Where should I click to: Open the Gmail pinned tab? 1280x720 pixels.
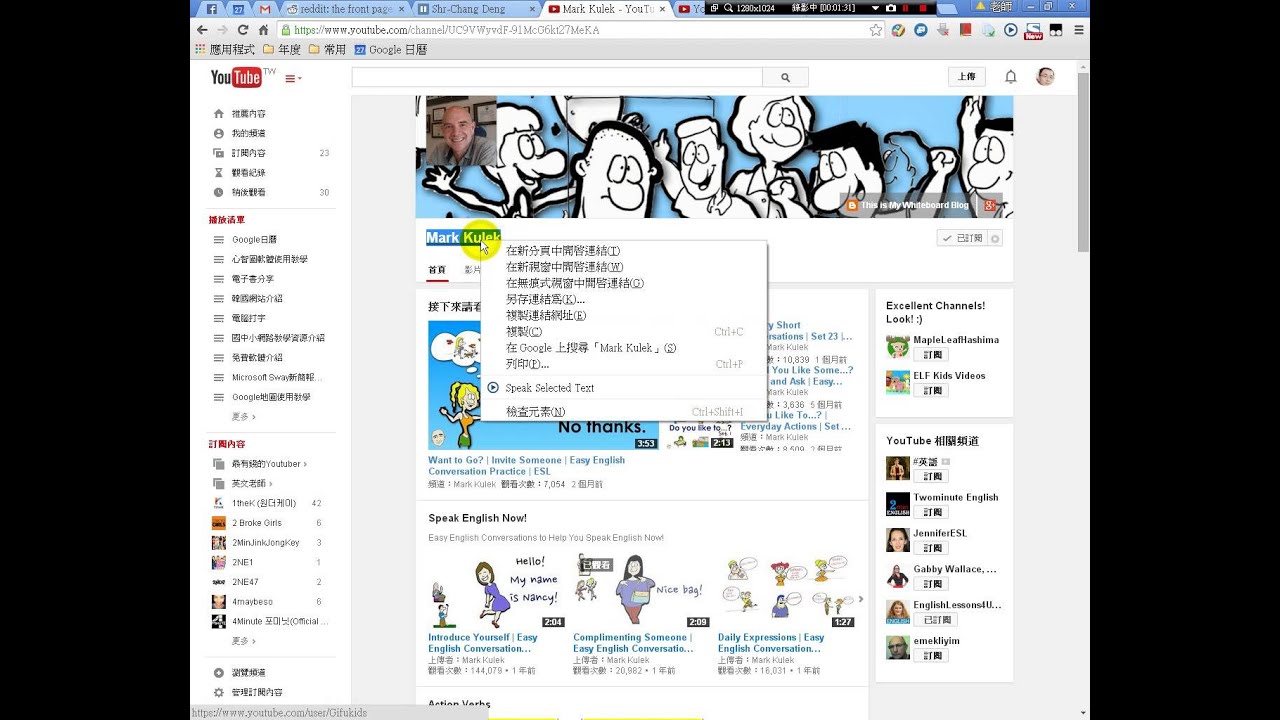pos(265,9)
